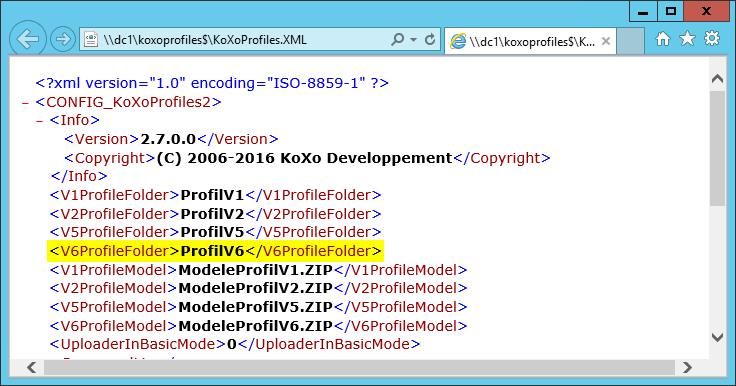Viewport: 736px width, 386px height.
Task: Click the closing </Info> tag
Action: [79, 176]
